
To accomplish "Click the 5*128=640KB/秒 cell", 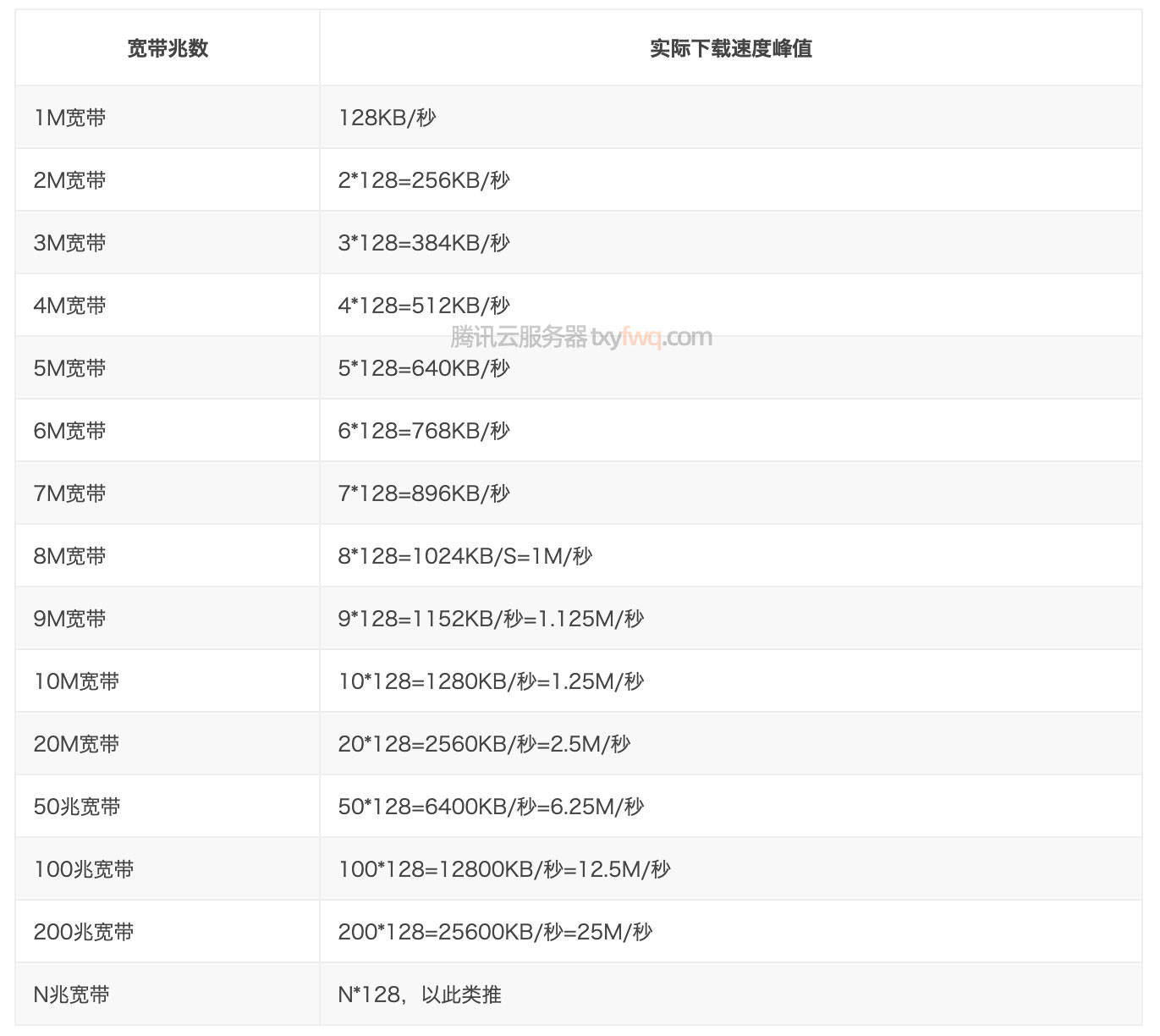I will 424,368.
